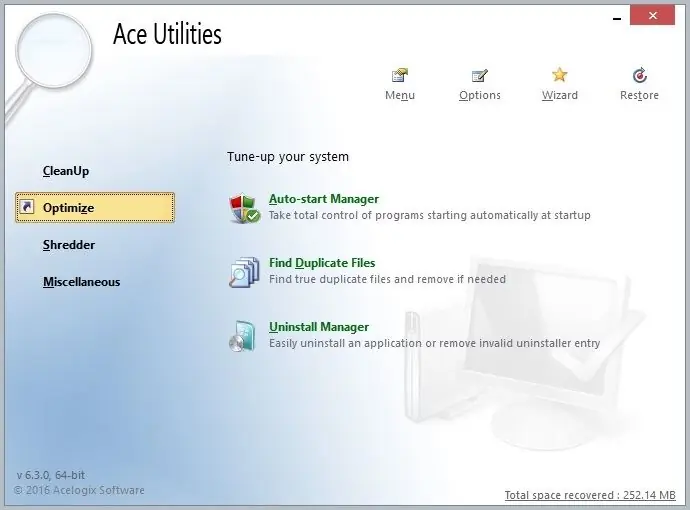
Task: Click the Menu text label
Action: (400, 95)
